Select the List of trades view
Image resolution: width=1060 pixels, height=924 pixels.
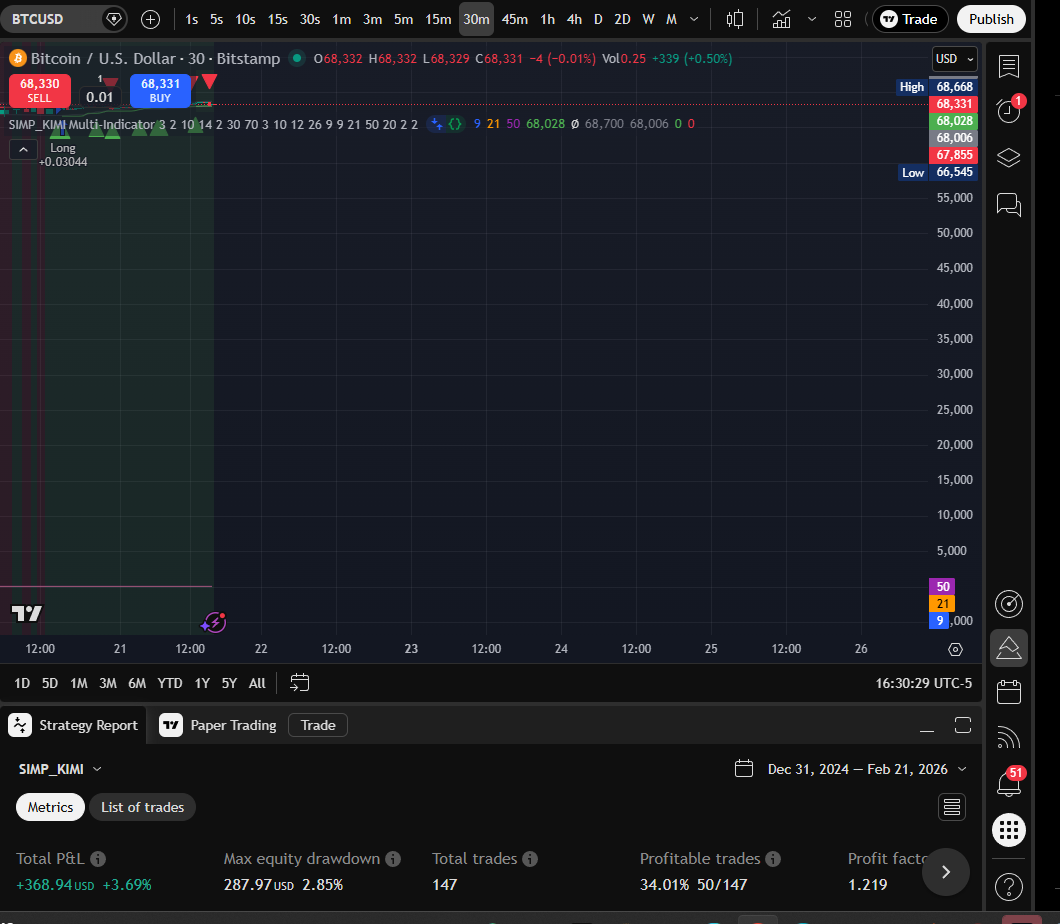pyautogui.click(x=142, y=807)
